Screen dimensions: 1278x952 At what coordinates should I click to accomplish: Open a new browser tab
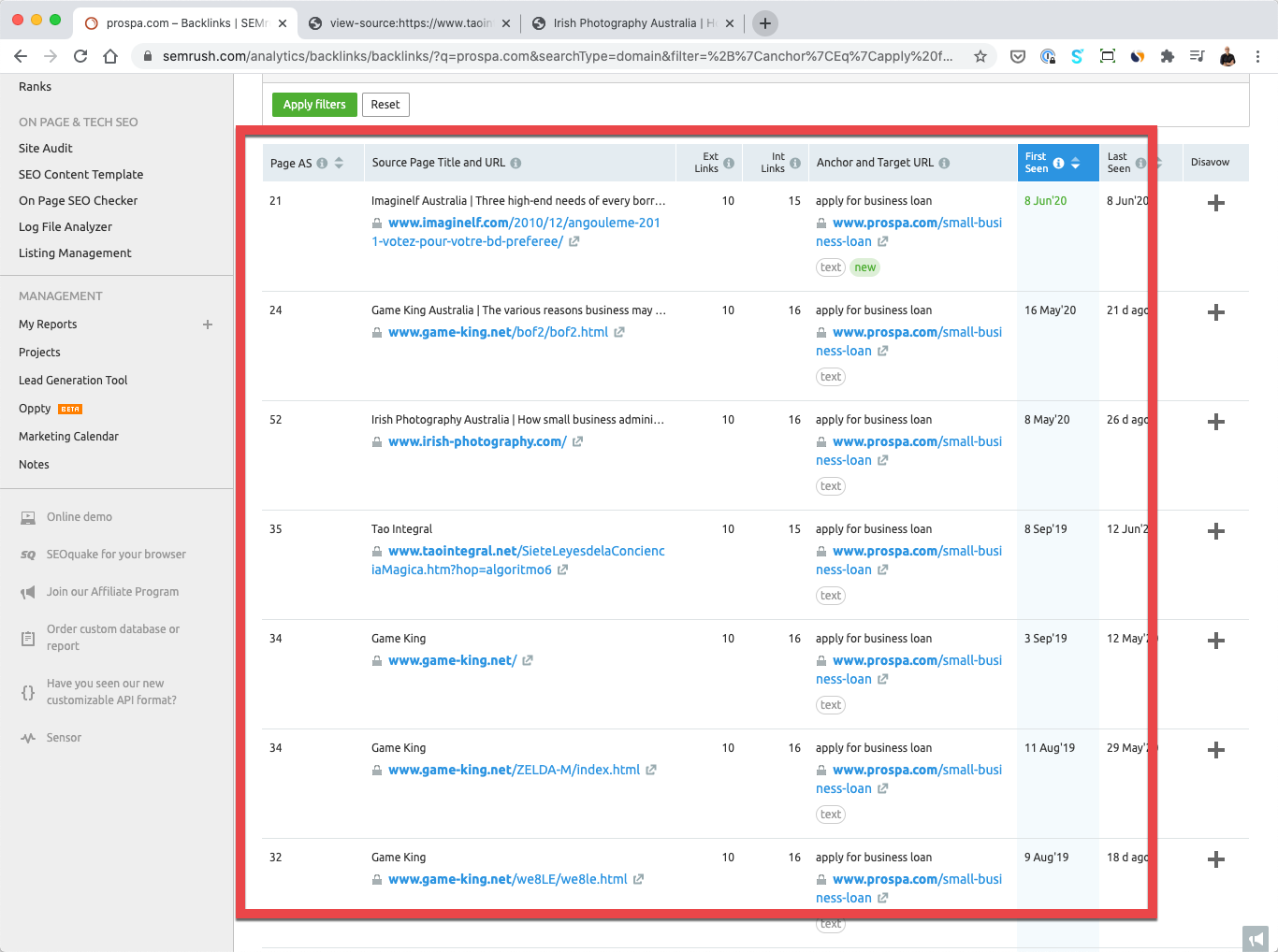pyautogui.click(x=765, y=23)
